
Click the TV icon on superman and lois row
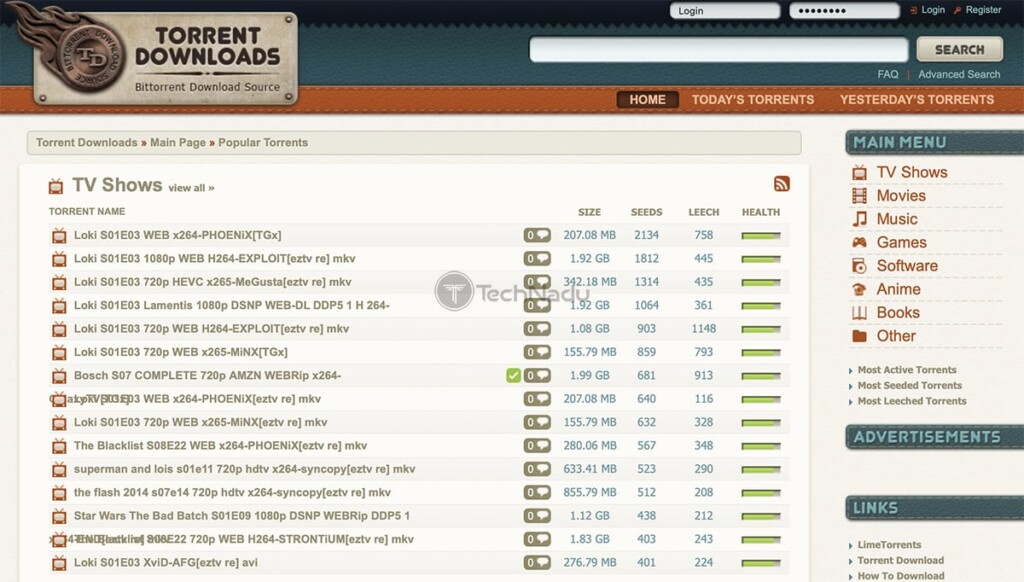[59, 469]
